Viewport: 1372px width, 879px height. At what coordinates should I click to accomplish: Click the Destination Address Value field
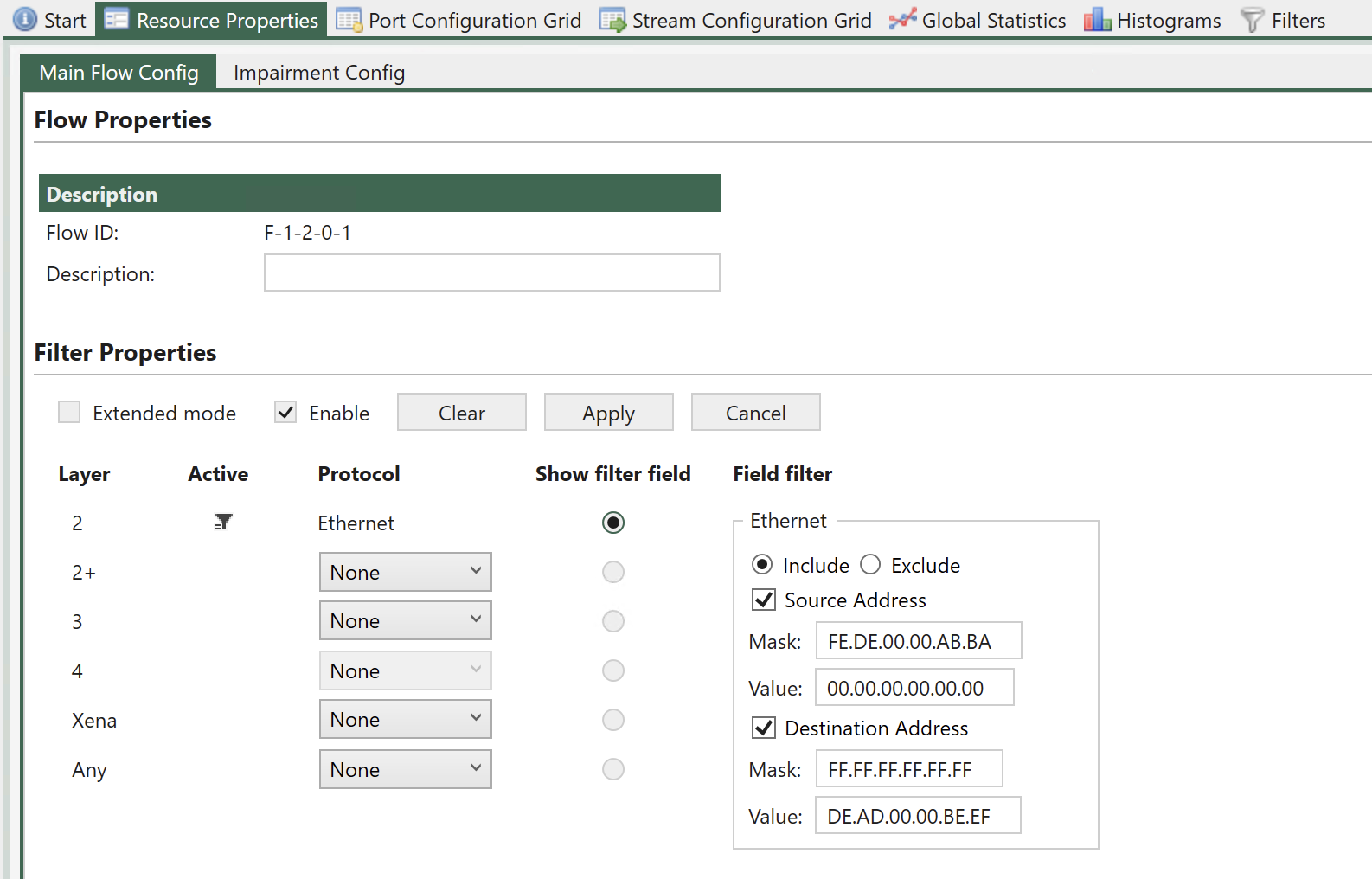[x=918, y=815]
